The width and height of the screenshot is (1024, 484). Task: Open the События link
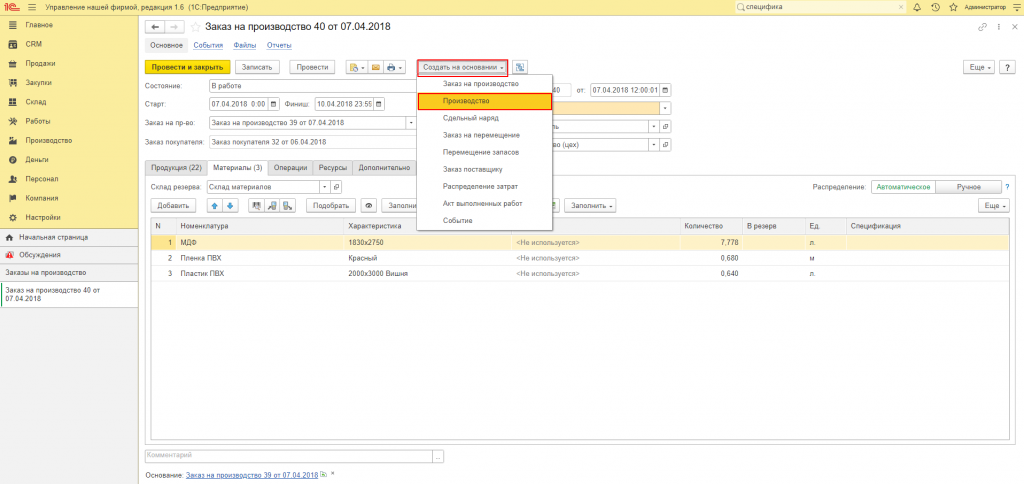point(208,45)
